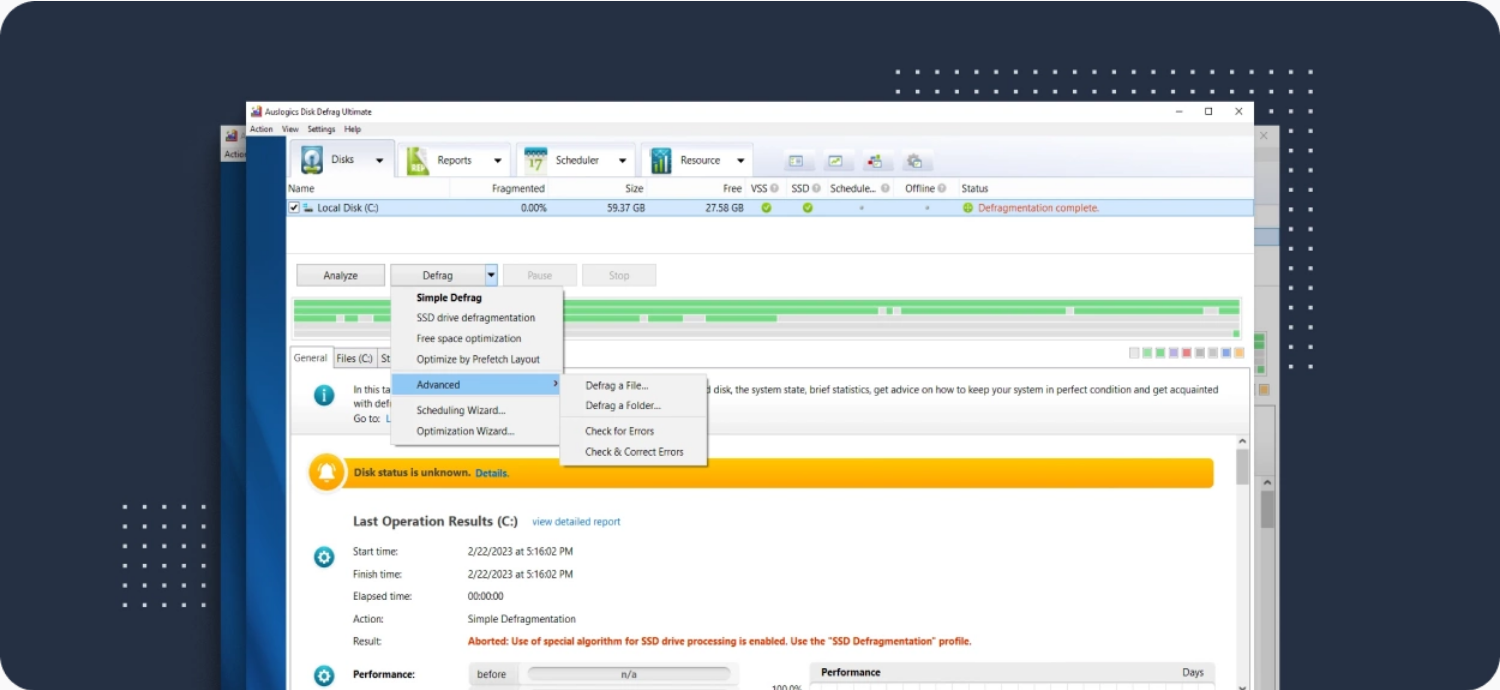Open the Defrag dropdown arrow
The width and height of the screenshot is (1500, 690).
(490, 274)
